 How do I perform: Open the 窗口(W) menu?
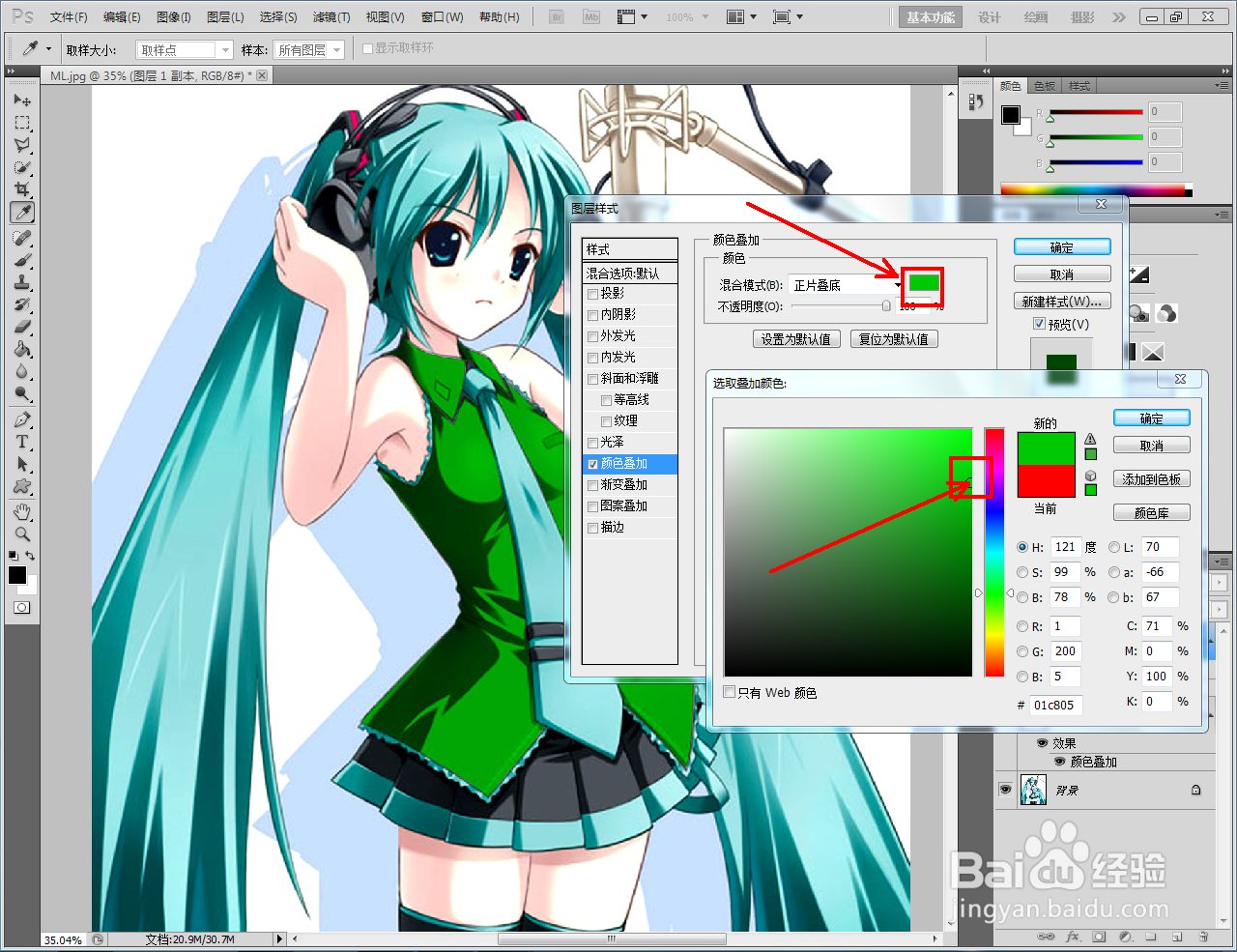tap(443, 17)
